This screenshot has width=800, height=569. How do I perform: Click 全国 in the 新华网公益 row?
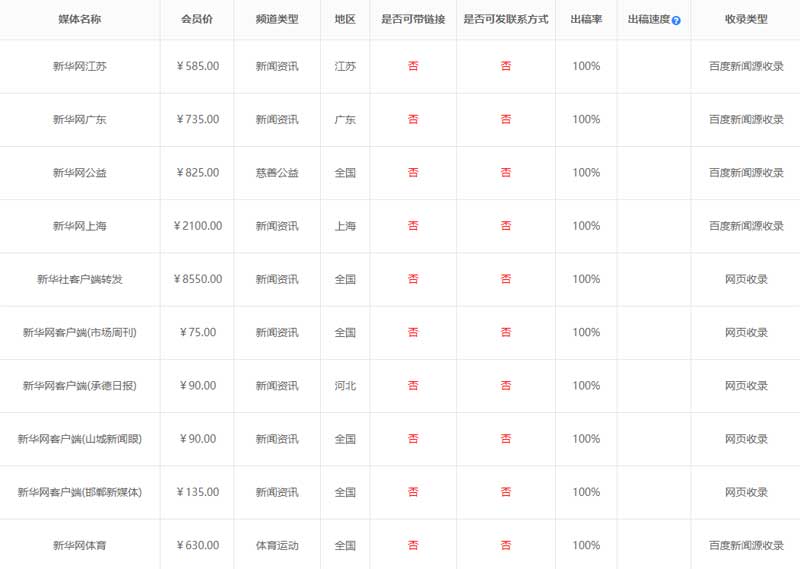[345, 173]
